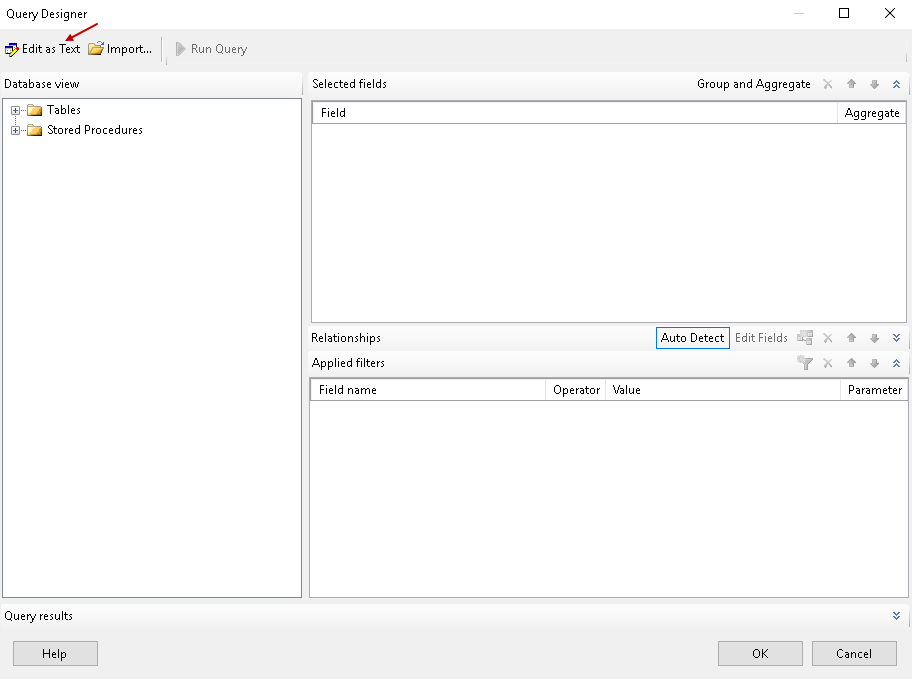The width and height of the screenshot is (912, 679).
Task: Move applied filter up arrow
Action: click(852, 363)
